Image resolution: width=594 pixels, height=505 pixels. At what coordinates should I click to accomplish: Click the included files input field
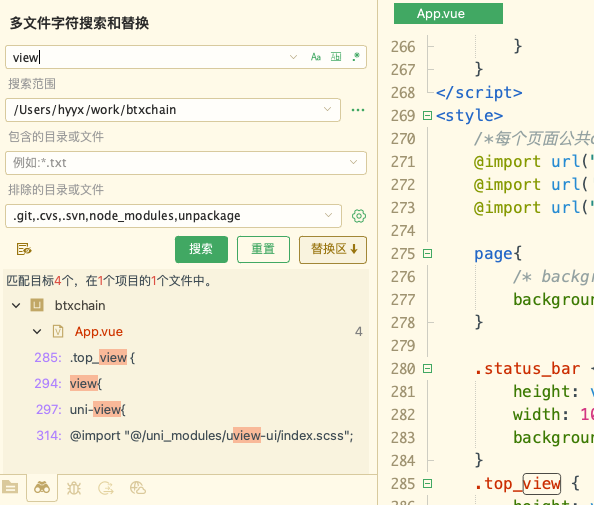coord(186,163)
